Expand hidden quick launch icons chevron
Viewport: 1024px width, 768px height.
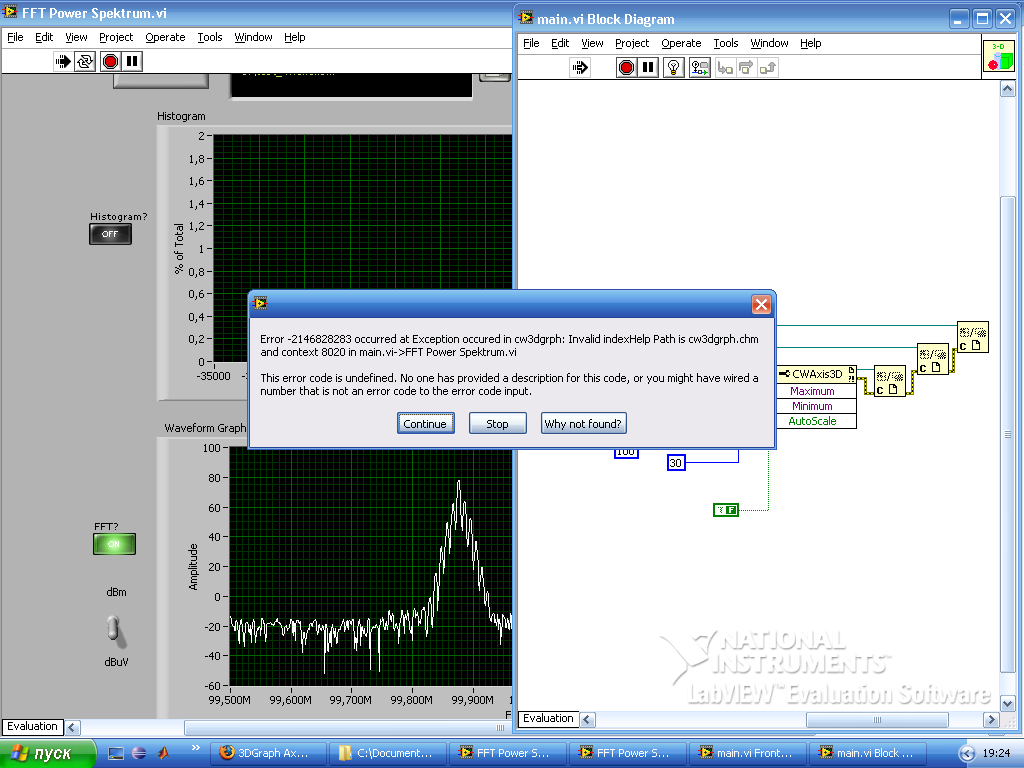point(195,748)
